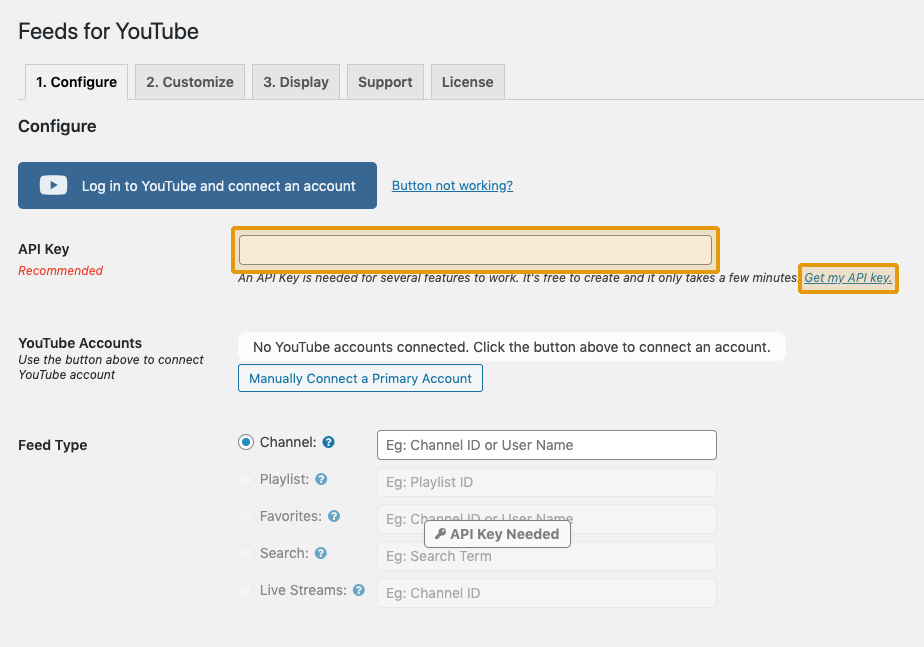Open the Button not working link
The image size is (924, 647).
click(x=451, y=185)
